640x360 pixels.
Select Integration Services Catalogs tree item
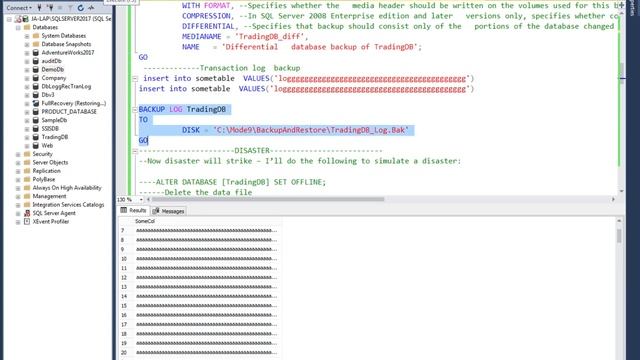tap(68, 204)
